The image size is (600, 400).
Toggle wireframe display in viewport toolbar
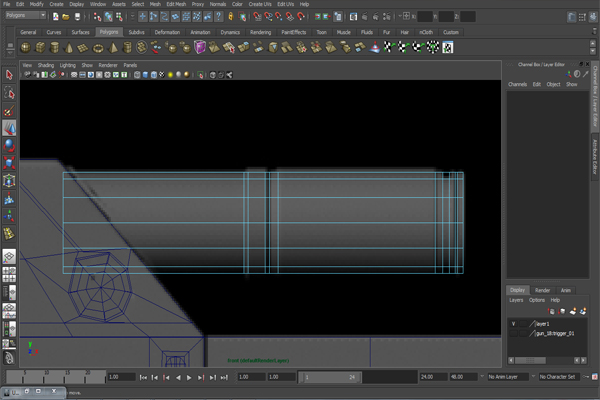[x=137, y=75]
